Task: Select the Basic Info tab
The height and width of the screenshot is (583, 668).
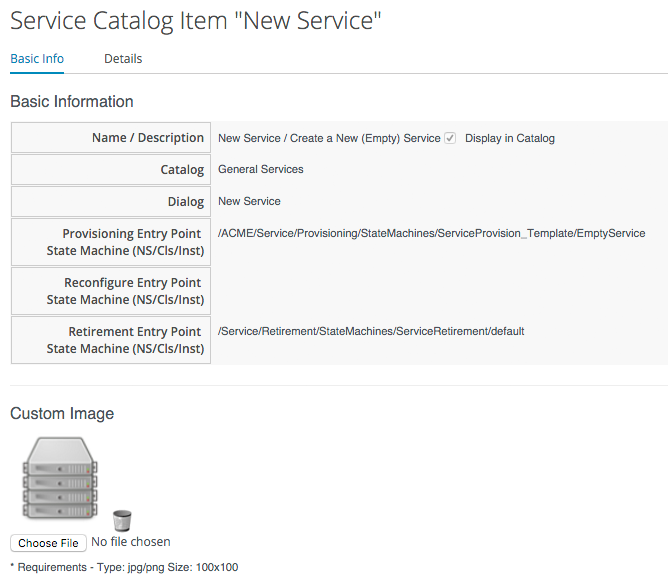Action: click(37, 59)
